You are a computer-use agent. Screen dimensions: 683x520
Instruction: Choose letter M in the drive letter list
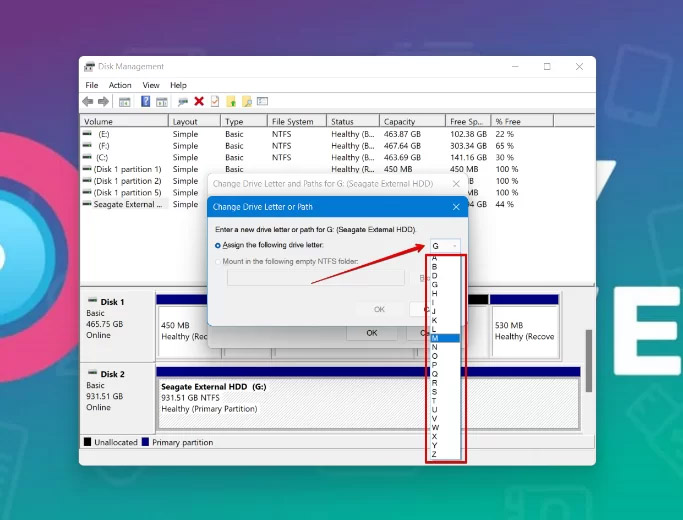click(x=445, y=338)
